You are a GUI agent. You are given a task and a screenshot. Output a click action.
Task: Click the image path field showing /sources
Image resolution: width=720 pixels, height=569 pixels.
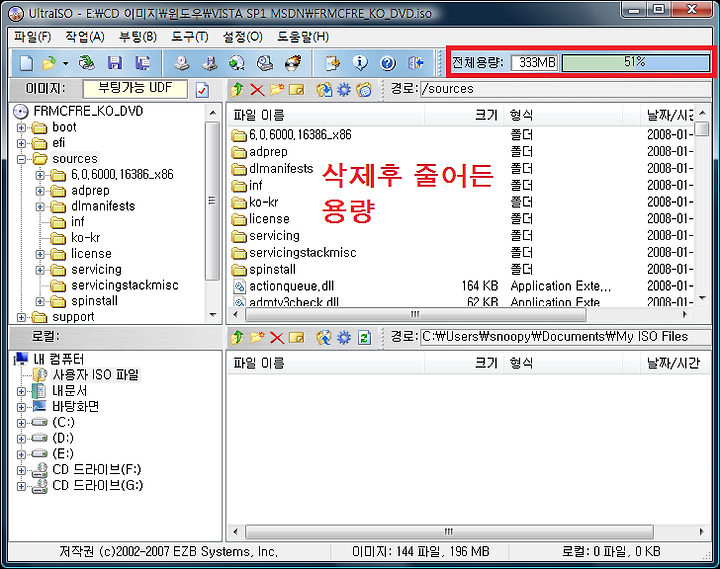[x=566, y=89]
